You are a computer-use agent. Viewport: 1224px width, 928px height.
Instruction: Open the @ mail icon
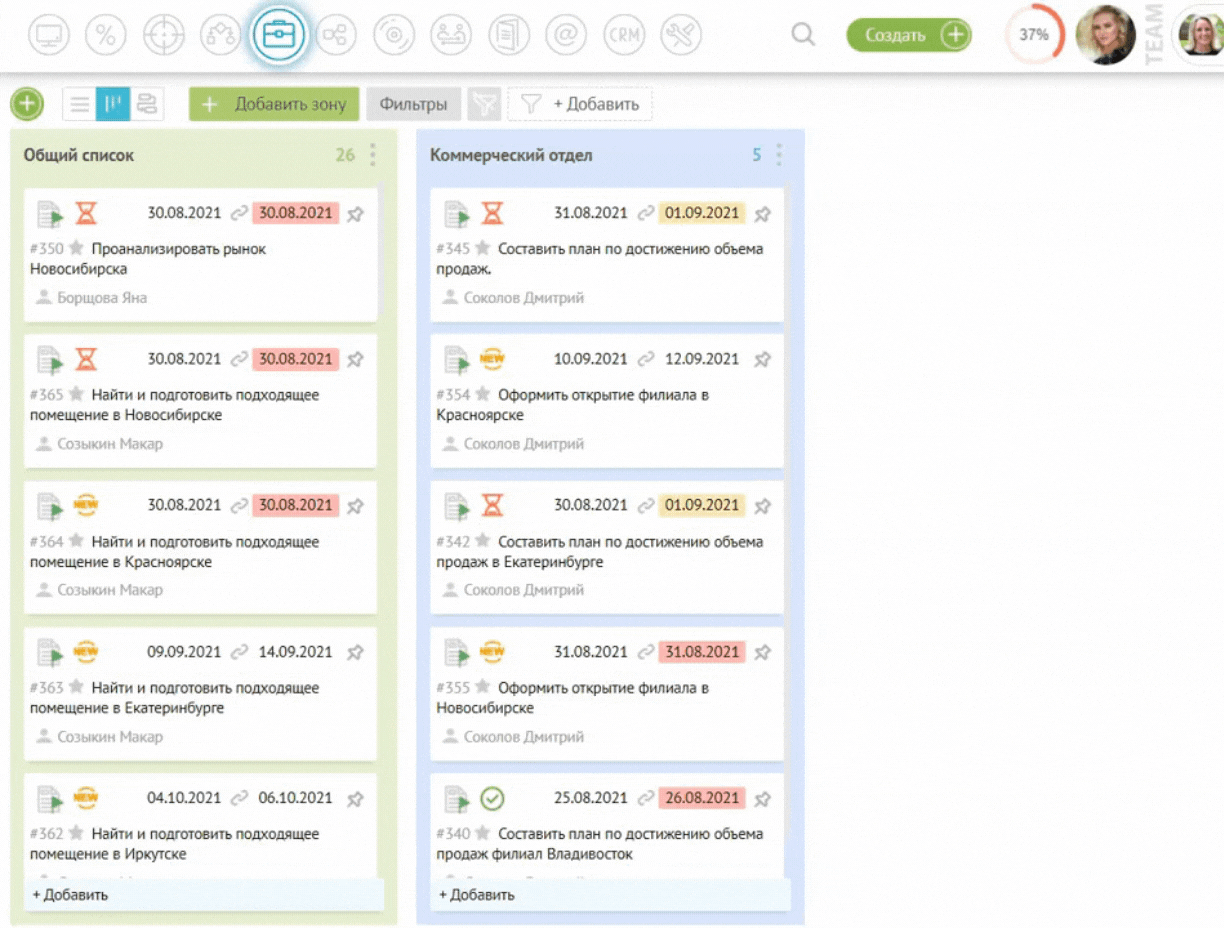click(x=566, y=34)
